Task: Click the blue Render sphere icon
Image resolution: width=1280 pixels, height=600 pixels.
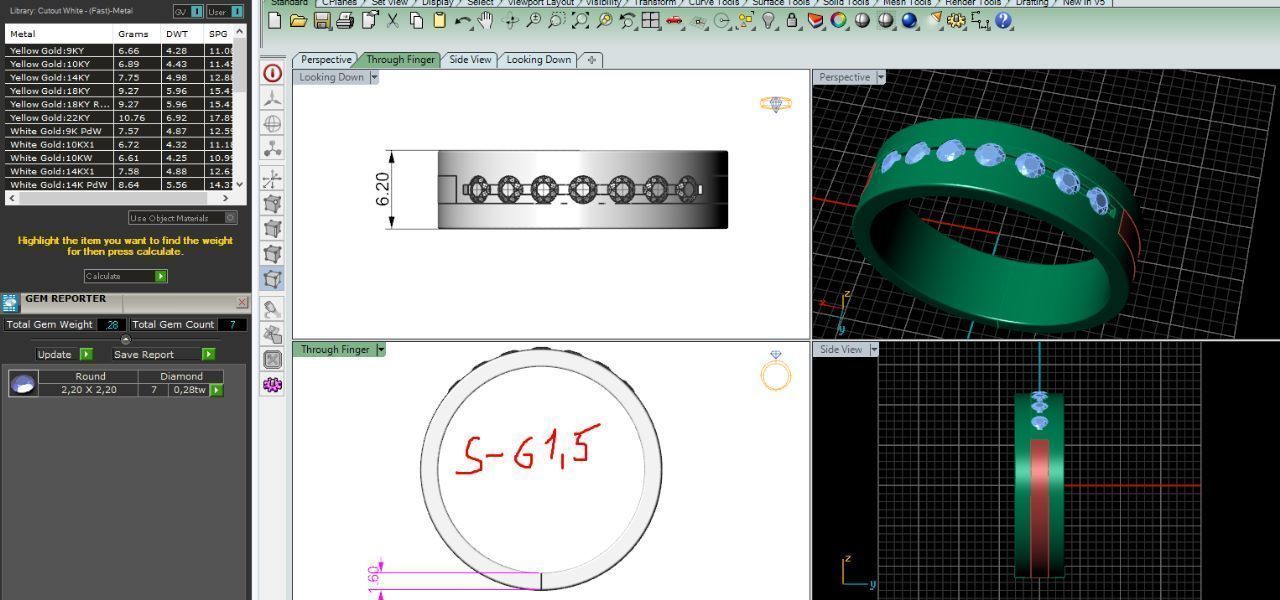Action: [910, 20]
